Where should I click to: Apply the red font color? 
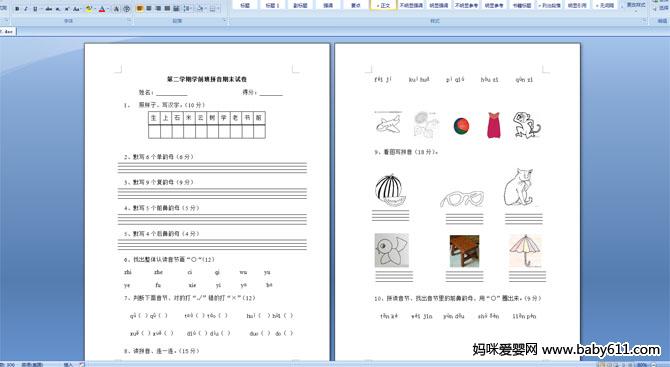102,9
